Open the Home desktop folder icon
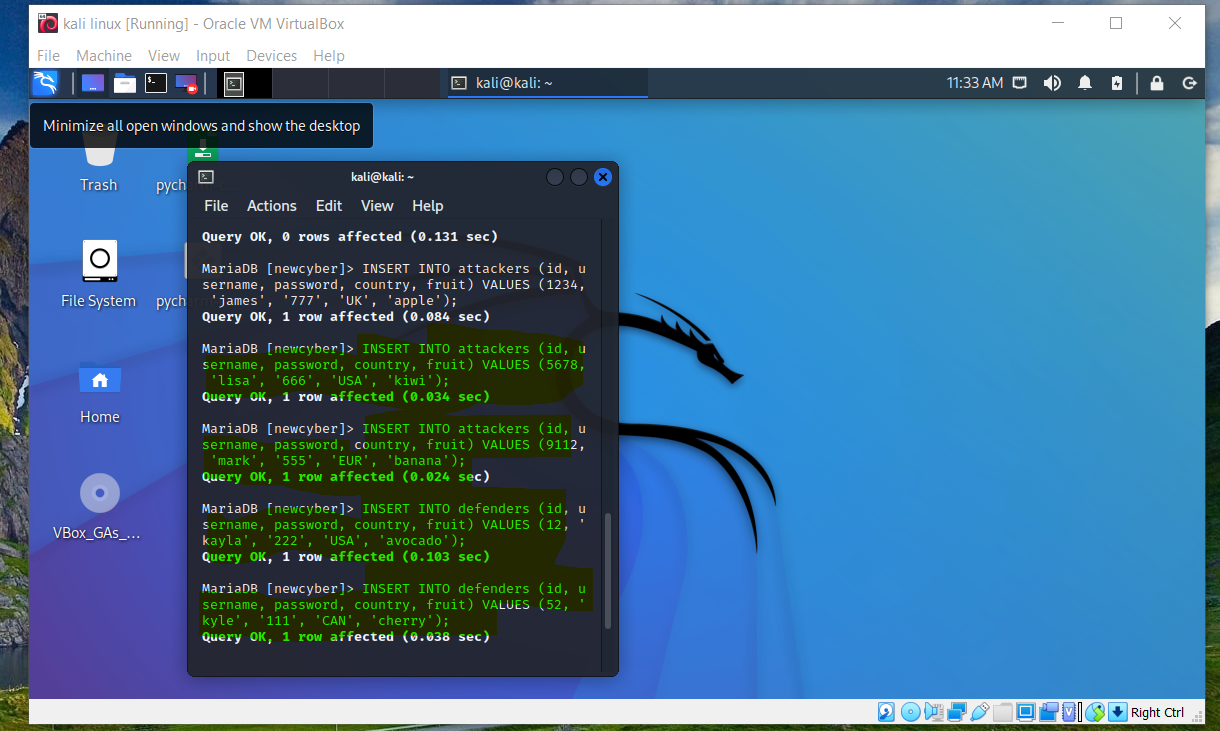Image resolution: width=1220 pixels, height=731 pixels. click(100, 392)
